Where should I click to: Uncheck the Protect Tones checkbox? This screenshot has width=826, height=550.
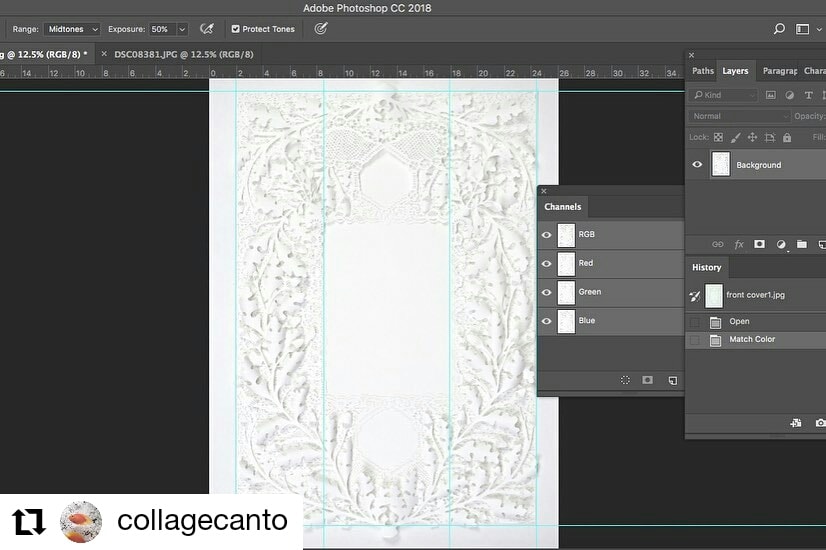tap(235, 29)
